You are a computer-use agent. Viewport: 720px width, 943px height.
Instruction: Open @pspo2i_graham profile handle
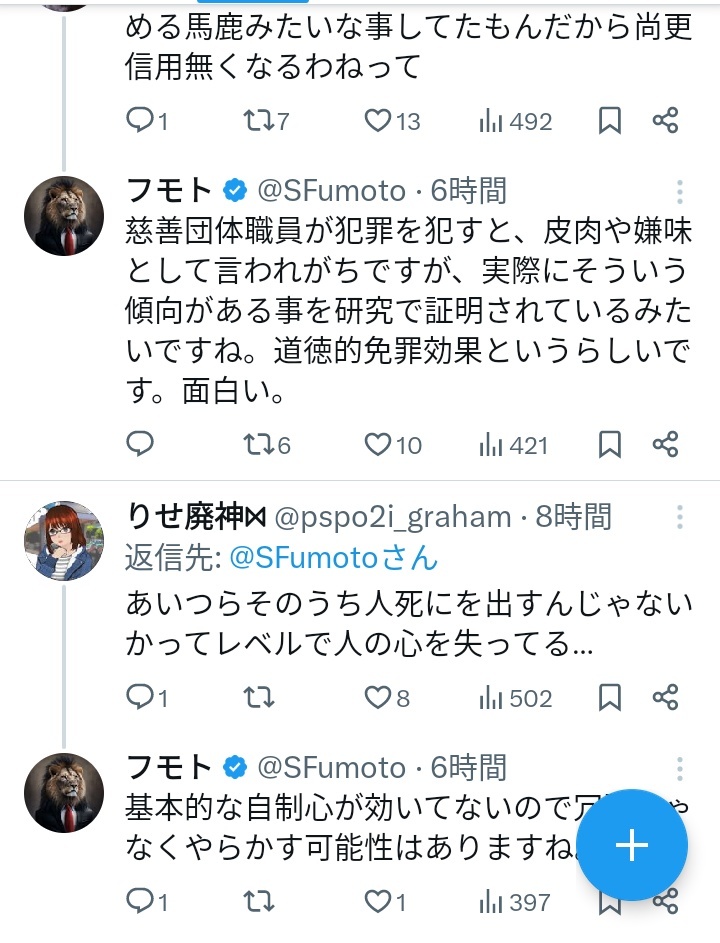coord(392,517)
